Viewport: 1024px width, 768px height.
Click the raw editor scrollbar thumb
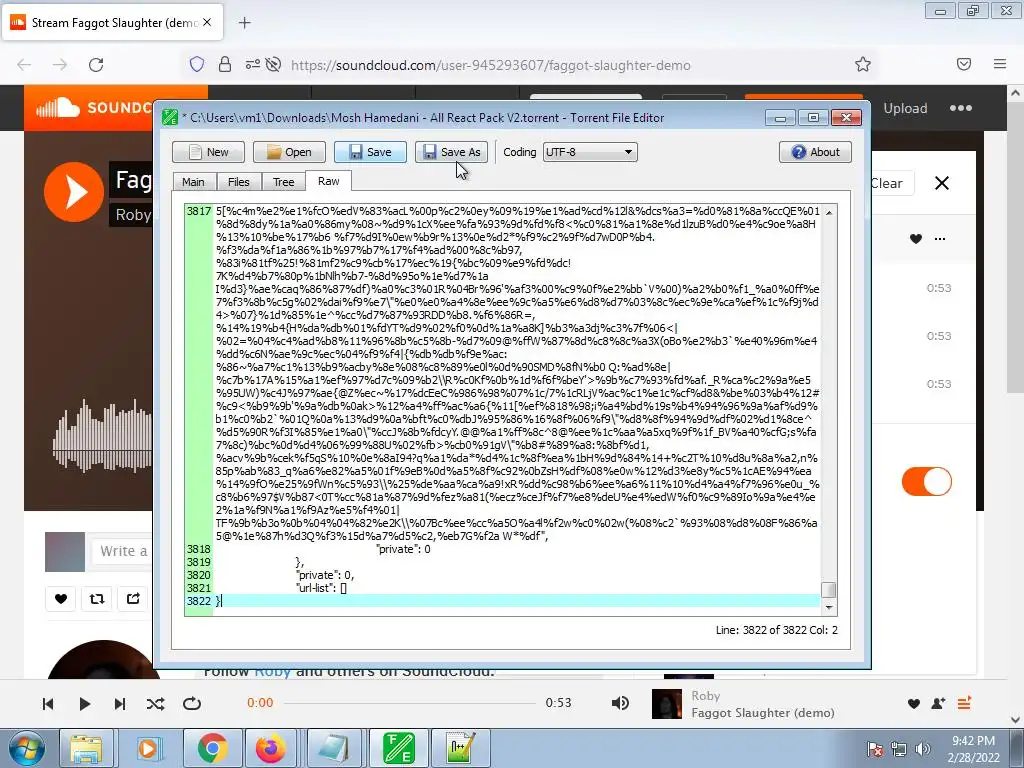click(829, 590)
